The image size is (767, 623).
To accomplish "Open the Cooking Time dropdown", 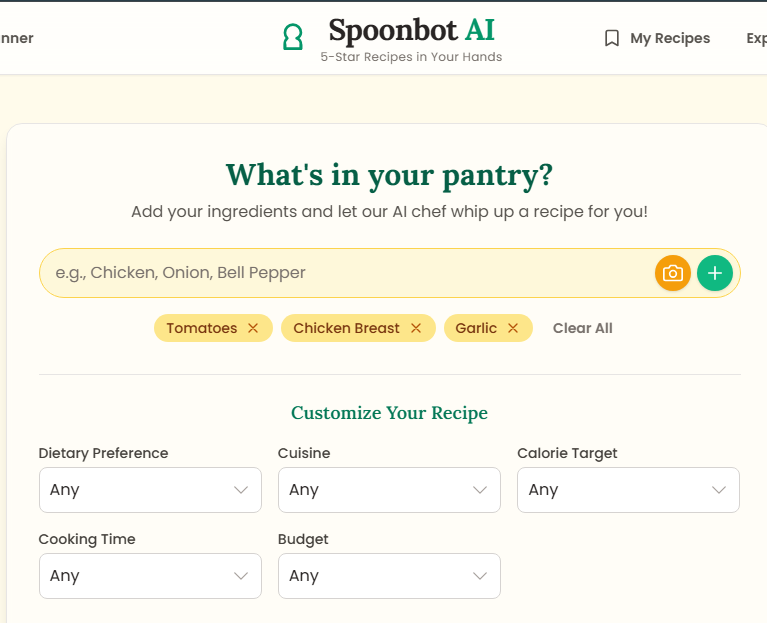I will pos(150,576).
